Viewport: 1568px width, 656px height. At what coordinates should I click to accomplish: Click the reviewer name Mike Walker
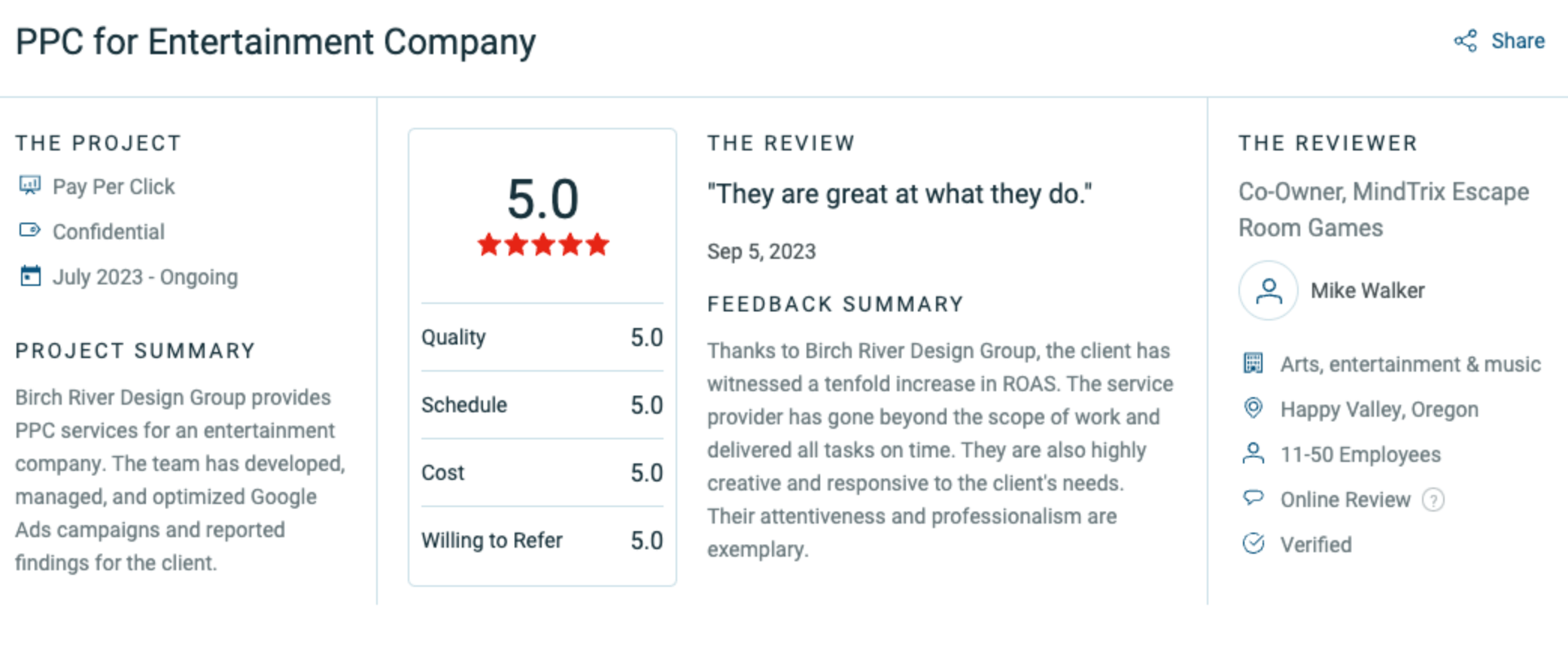(1367, 290)
